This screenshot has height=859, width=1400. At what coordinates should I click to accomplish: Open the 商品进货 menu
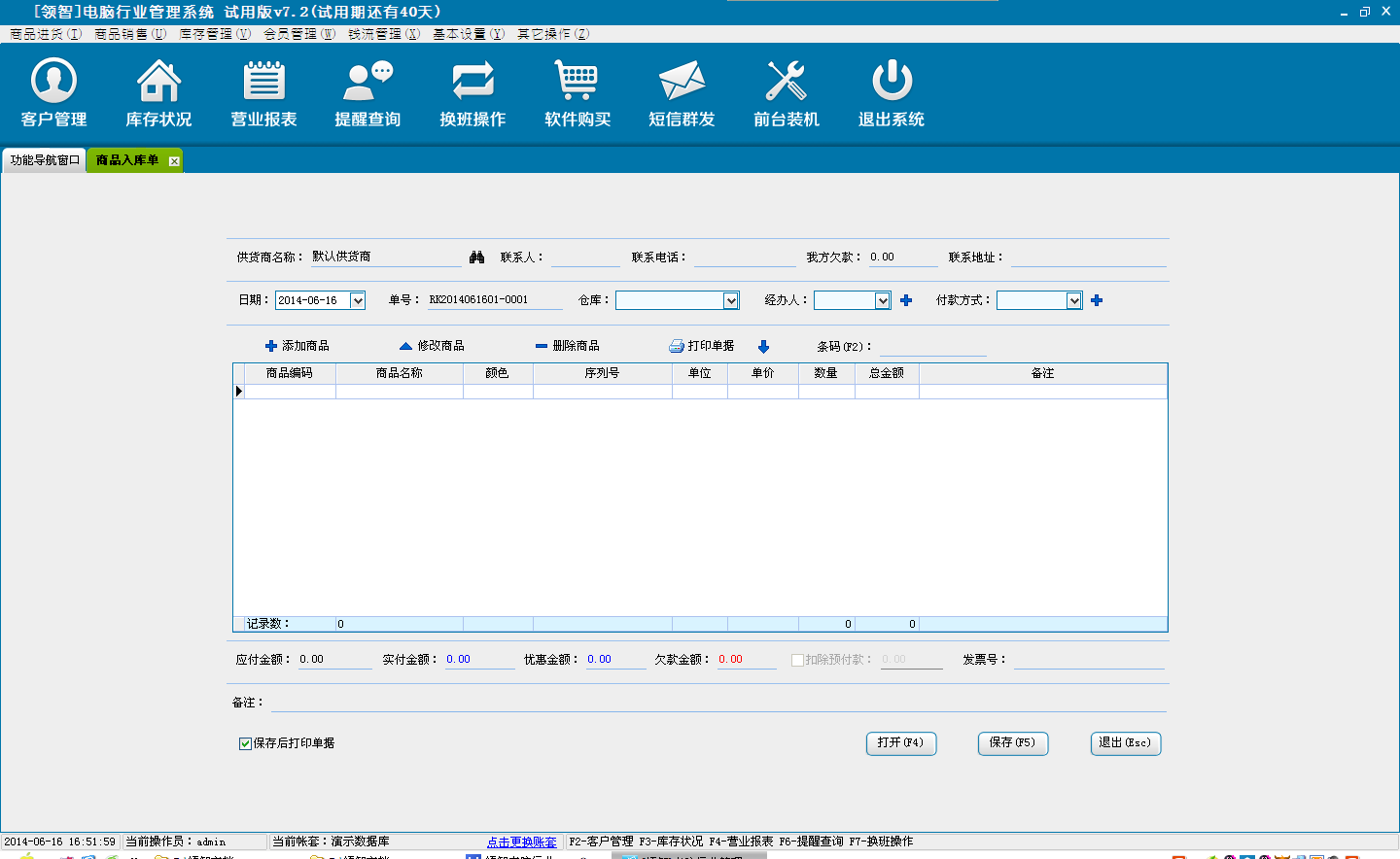point(46,34)
